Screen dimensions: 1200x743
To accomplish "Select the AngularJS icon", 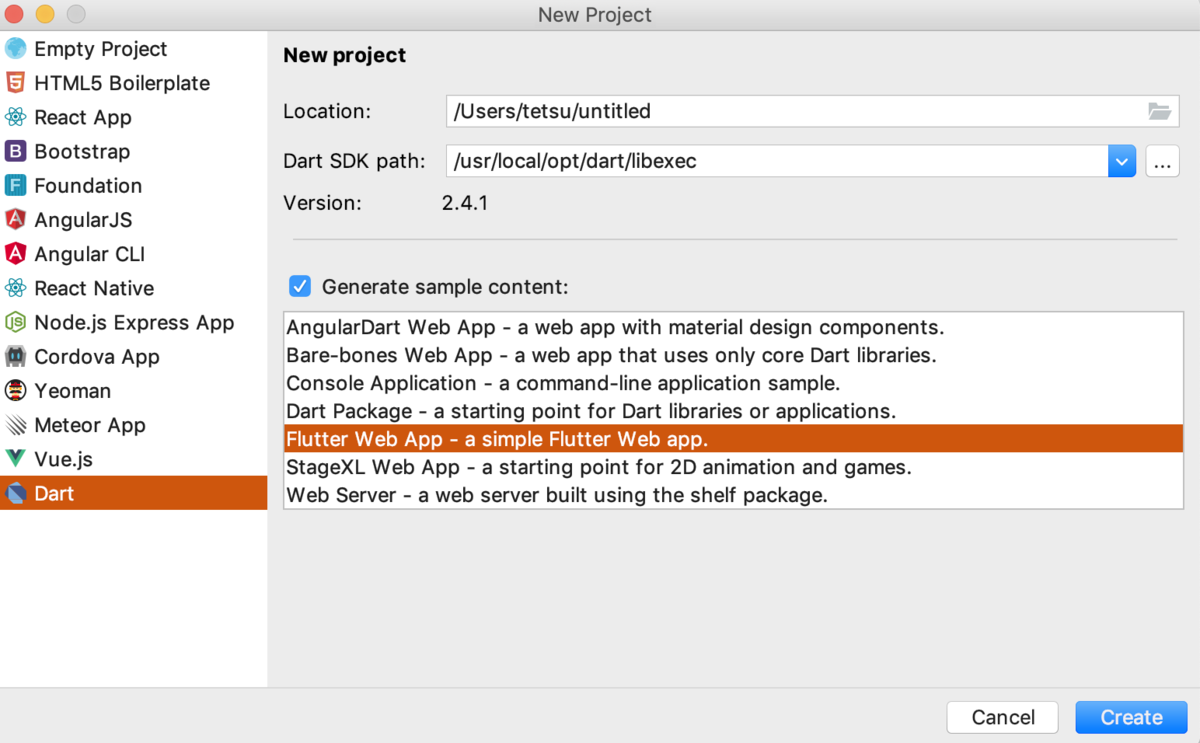I will click(15, 220).
